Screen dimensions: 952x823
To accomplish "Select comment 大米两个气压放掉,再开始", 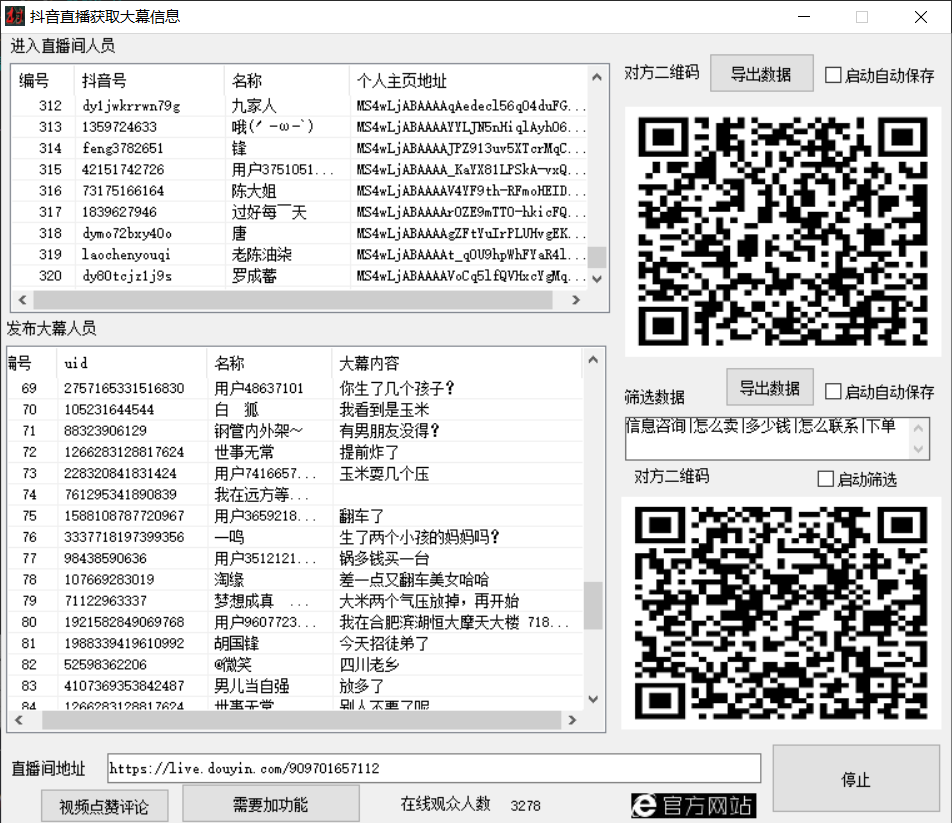I will pos(295,600).
